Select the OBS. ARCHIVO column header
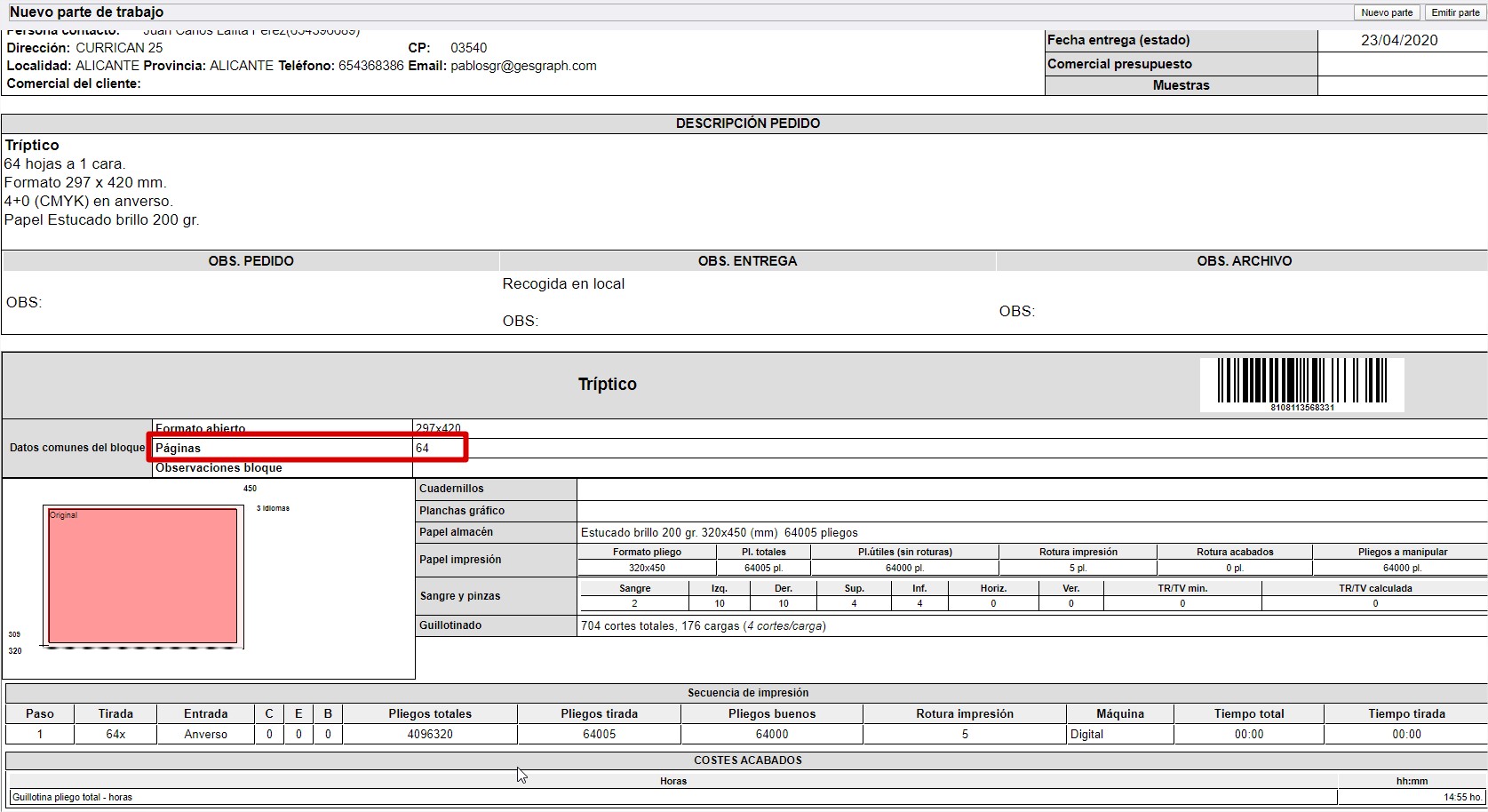 tap(1244, 261)
